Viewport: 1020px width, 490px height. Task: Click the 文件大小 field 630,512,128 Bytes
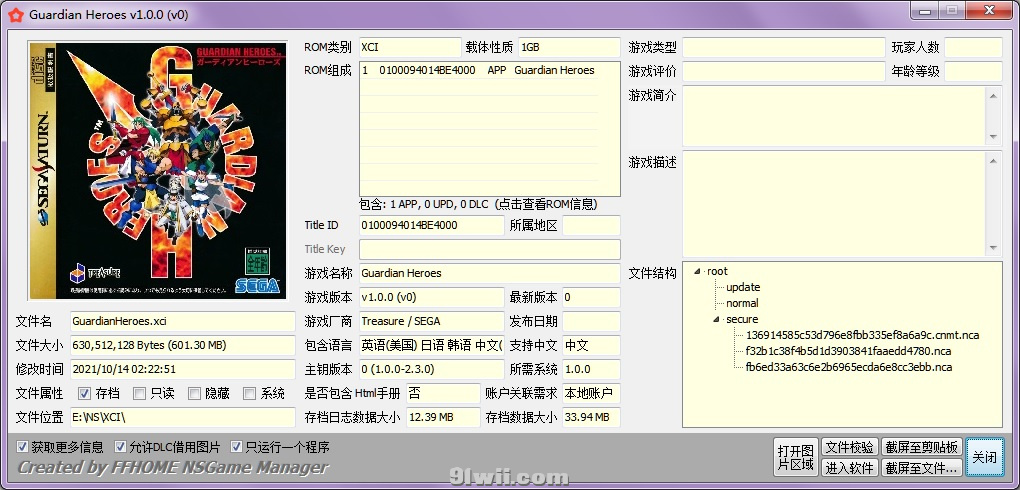pyautogui.click(x=182, y=345)
